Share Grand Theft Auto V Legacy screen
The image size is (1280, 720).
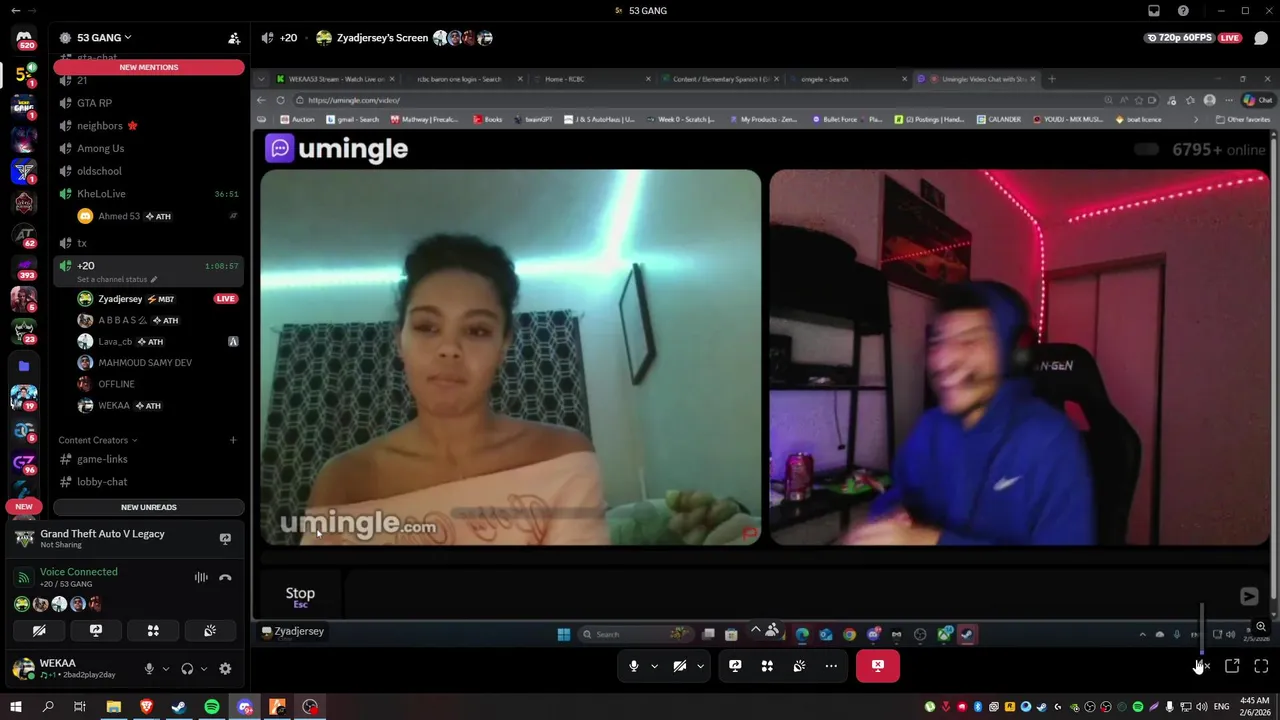pos(225,538)
